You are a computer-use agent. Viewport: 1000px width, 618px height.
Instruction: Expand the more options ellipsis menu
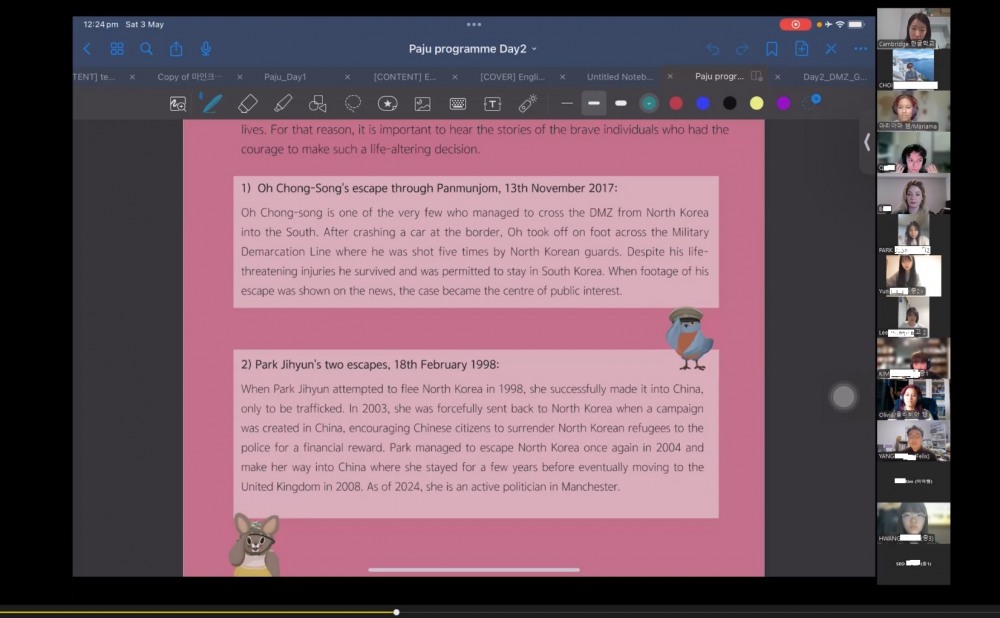(860, 49)
